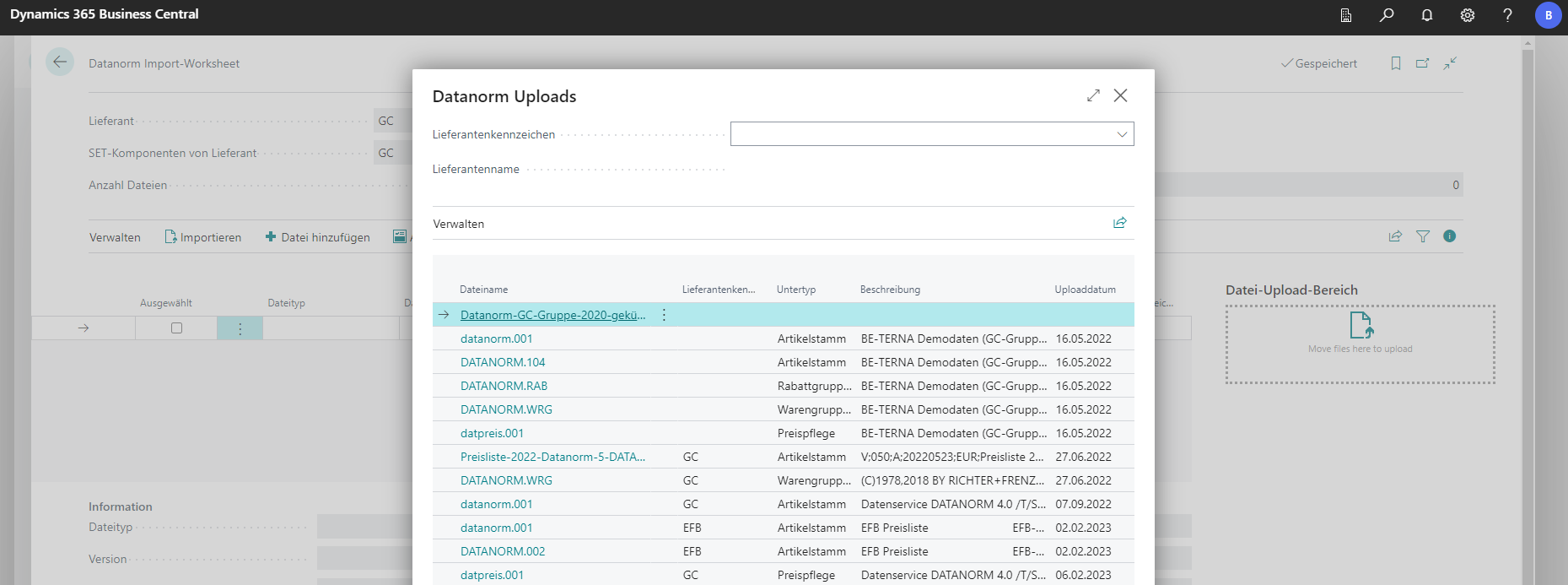Click the bookmark icon next to Gespeichert

click(x=1396, y=63)
